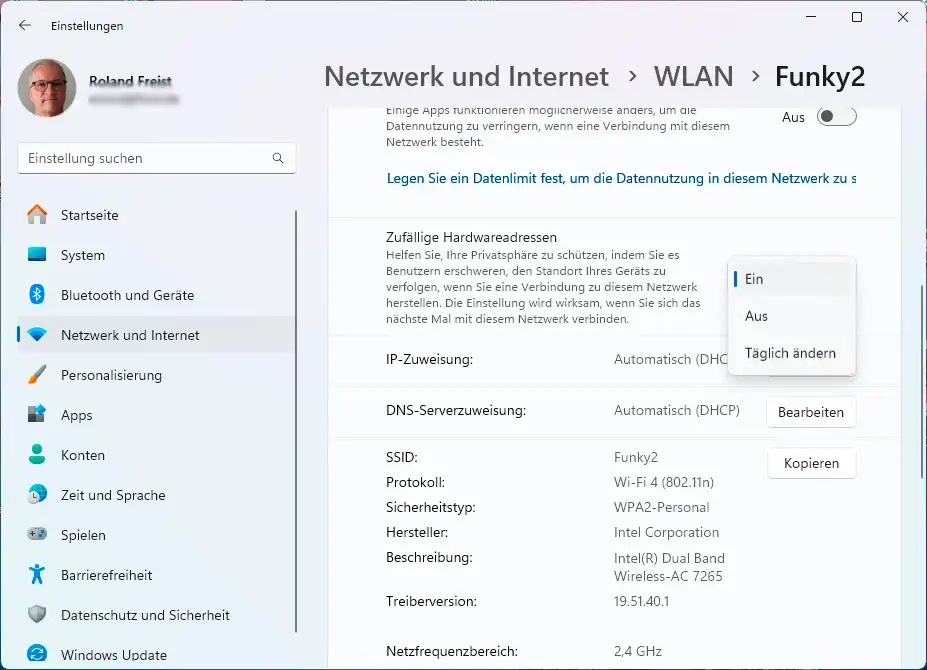The image size is (927, 670).
Task: Click the Zeit und Sprache clock icon
Action: [37, 495]
